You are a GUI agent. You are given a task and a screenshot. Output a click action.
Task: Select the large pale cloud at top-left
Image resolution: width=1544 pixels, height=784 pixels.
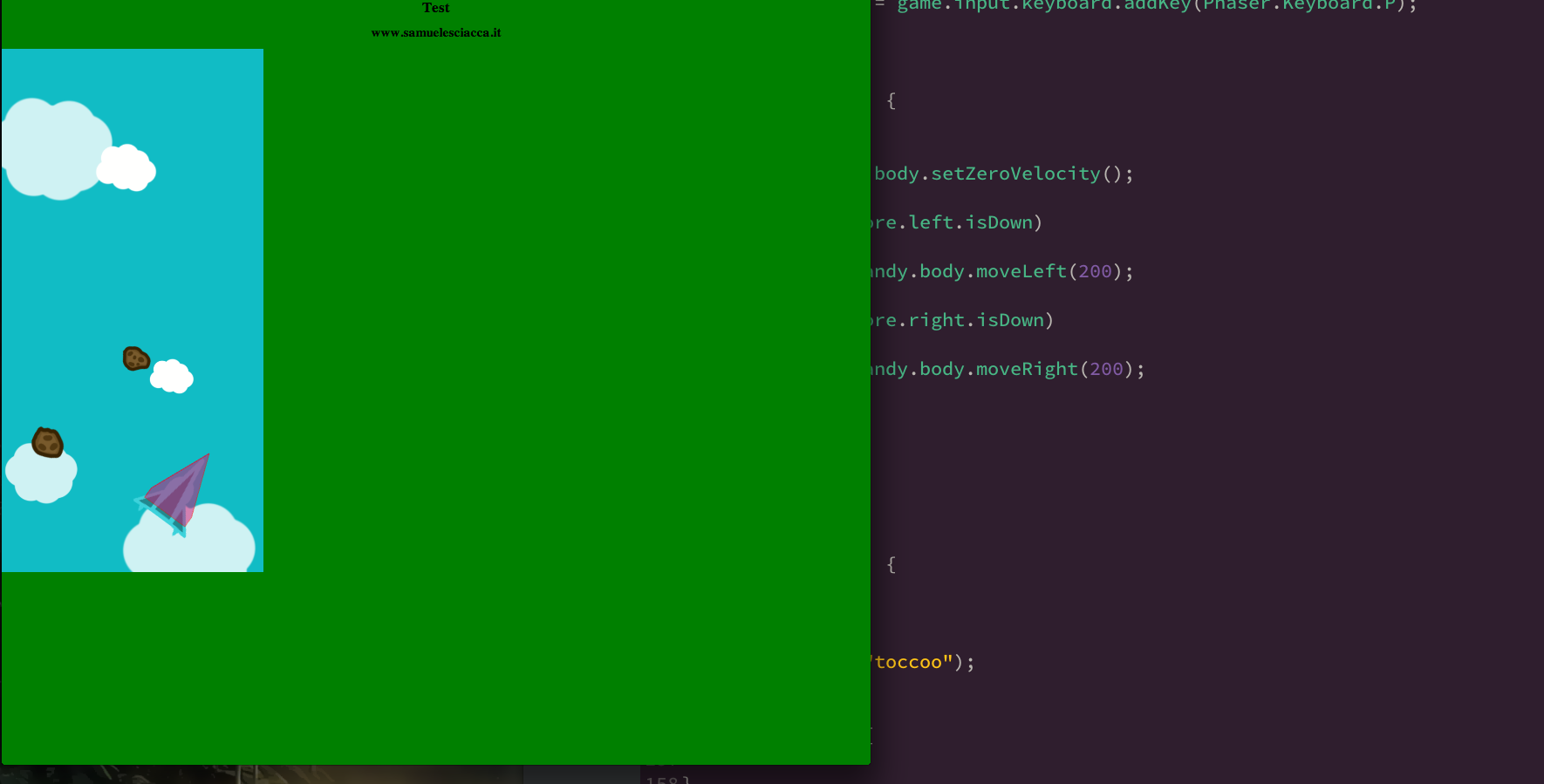tap(57, 148)
